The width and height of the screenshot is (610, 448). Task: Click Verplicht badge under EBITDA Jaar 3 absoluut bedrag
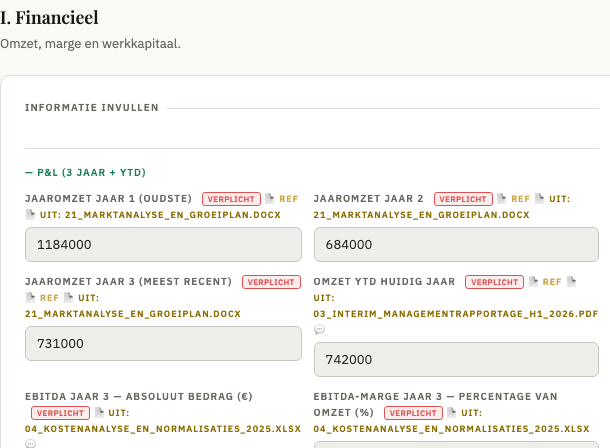click(x=60, y=413)
